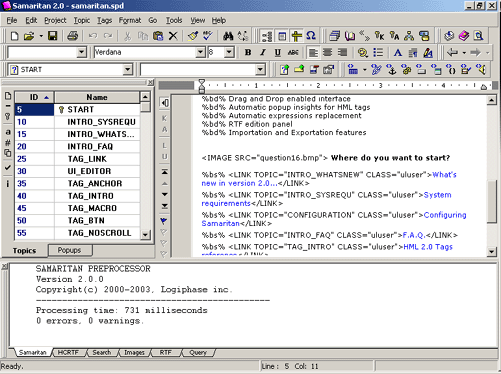
Task: Click the Find binoculars icon
Action: tap(228, 36)
